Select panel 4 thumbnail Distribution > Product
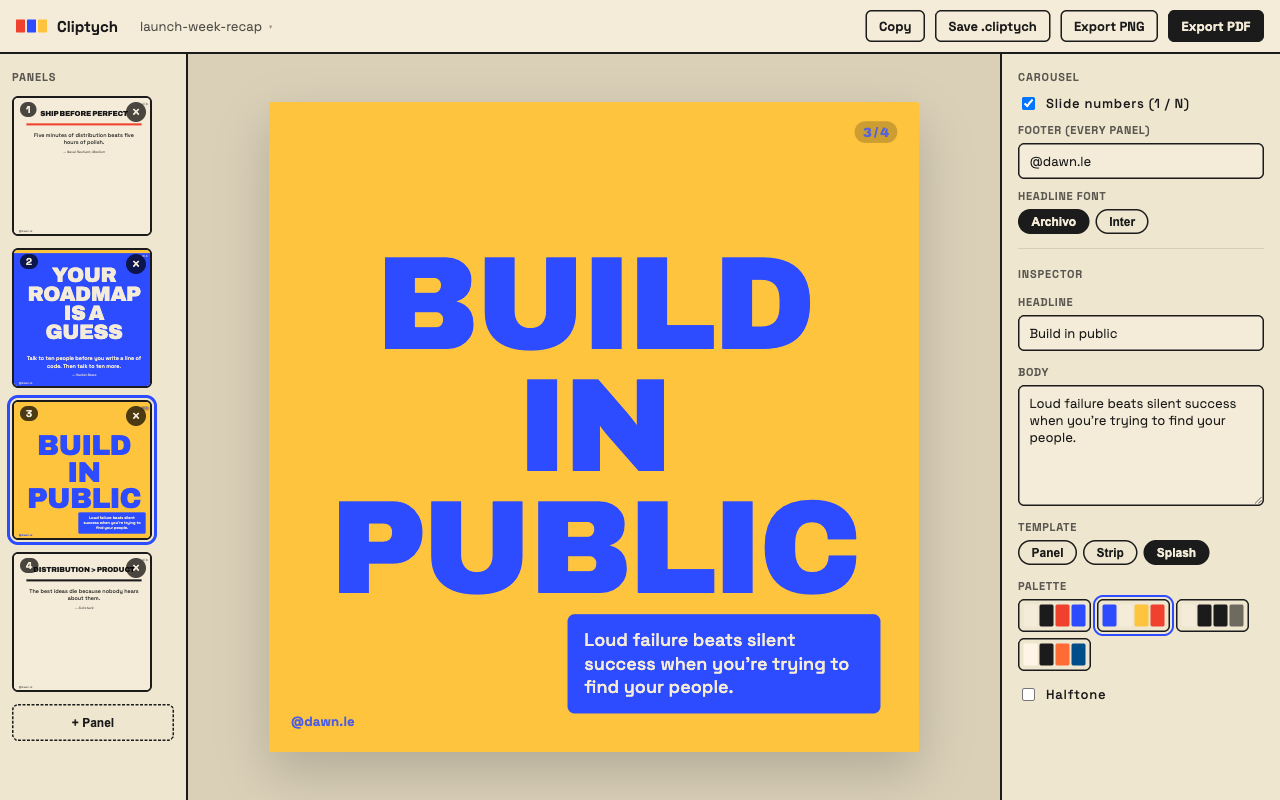 point(82,622)
